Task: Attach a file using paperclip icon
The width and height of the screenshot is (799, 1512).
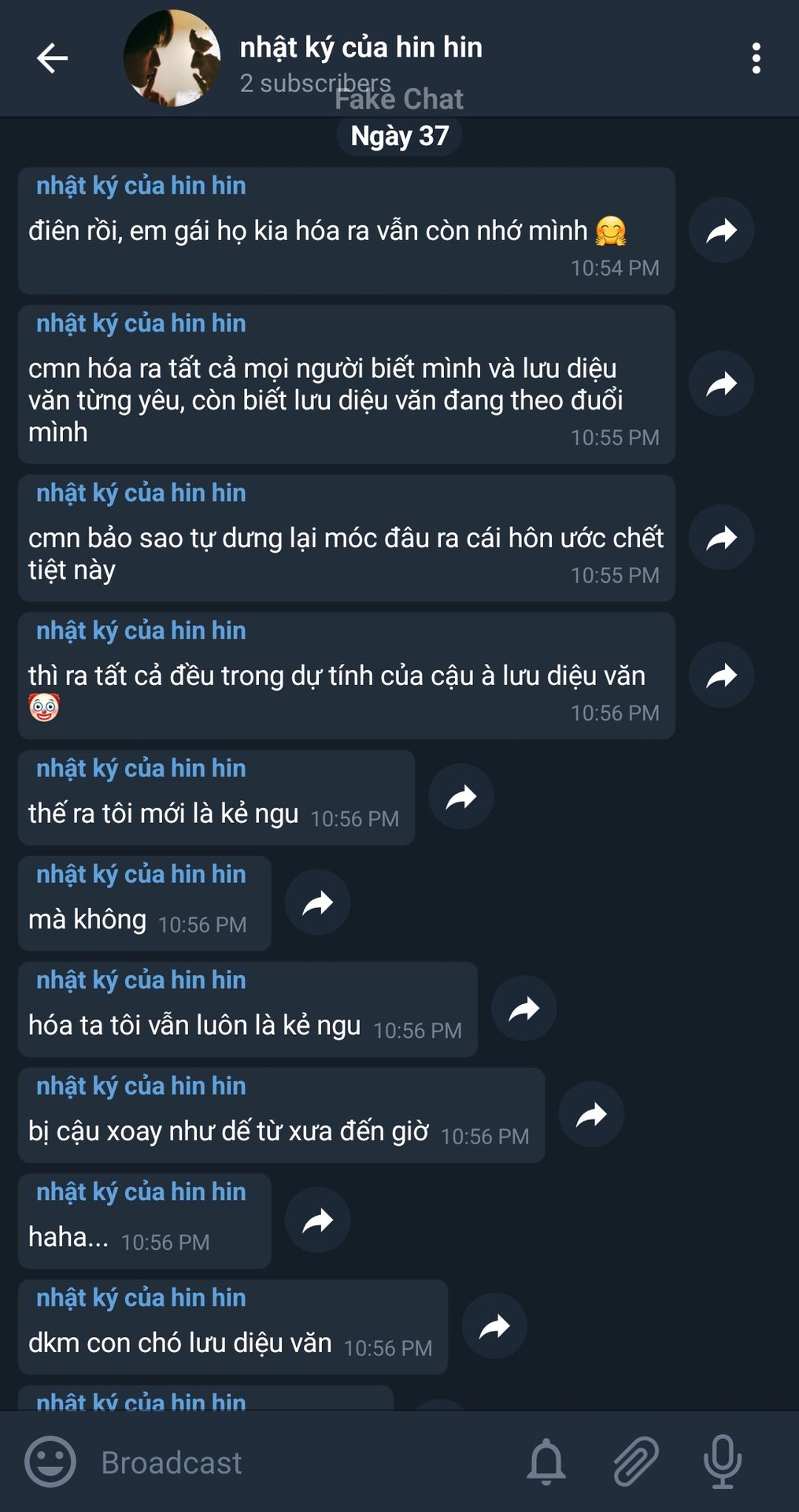Action: click(x=635, y=1462)
